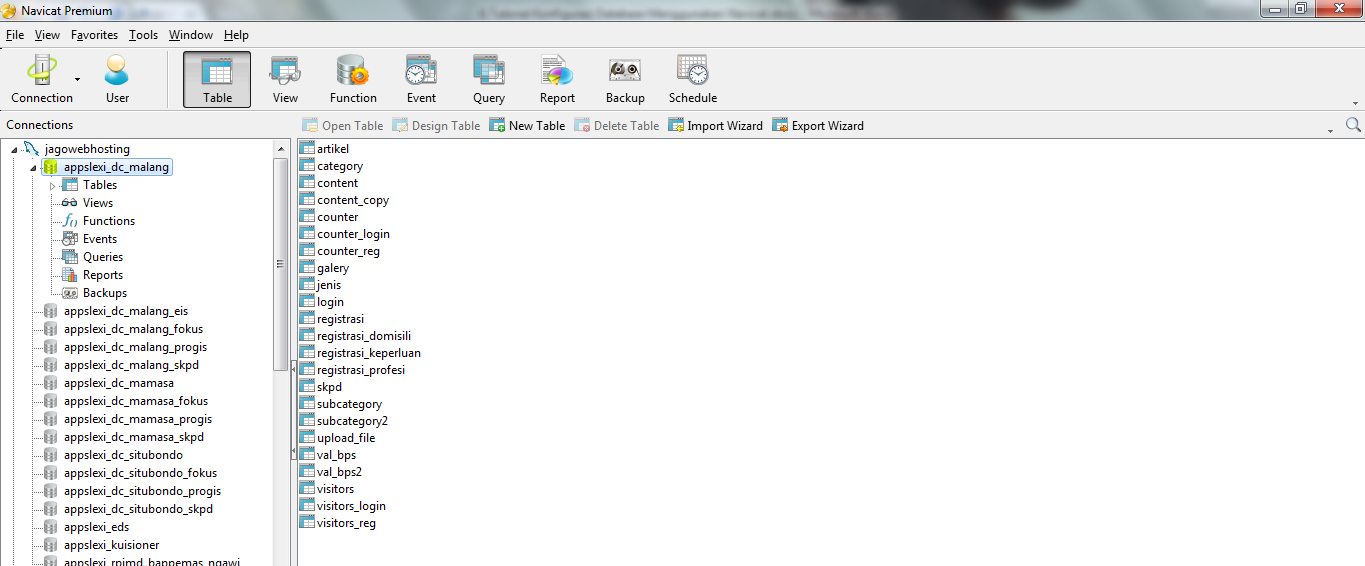Viewport: 1365px width, 566px height.
Task: Open the main toolbar overflow arrow
Action: coord(1356,103)
